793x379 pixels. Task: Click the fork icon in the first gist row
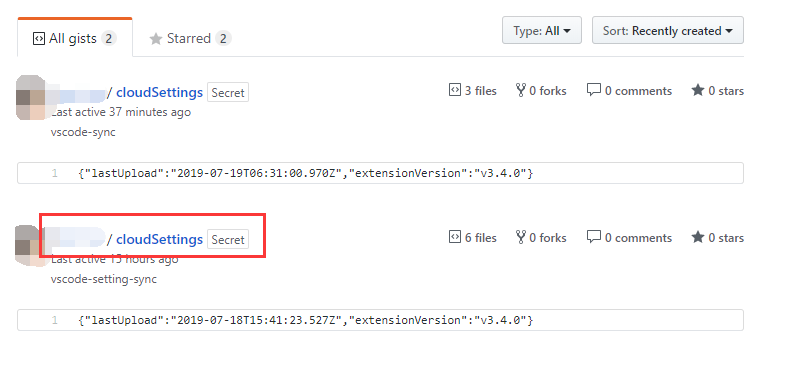point(520,90)
